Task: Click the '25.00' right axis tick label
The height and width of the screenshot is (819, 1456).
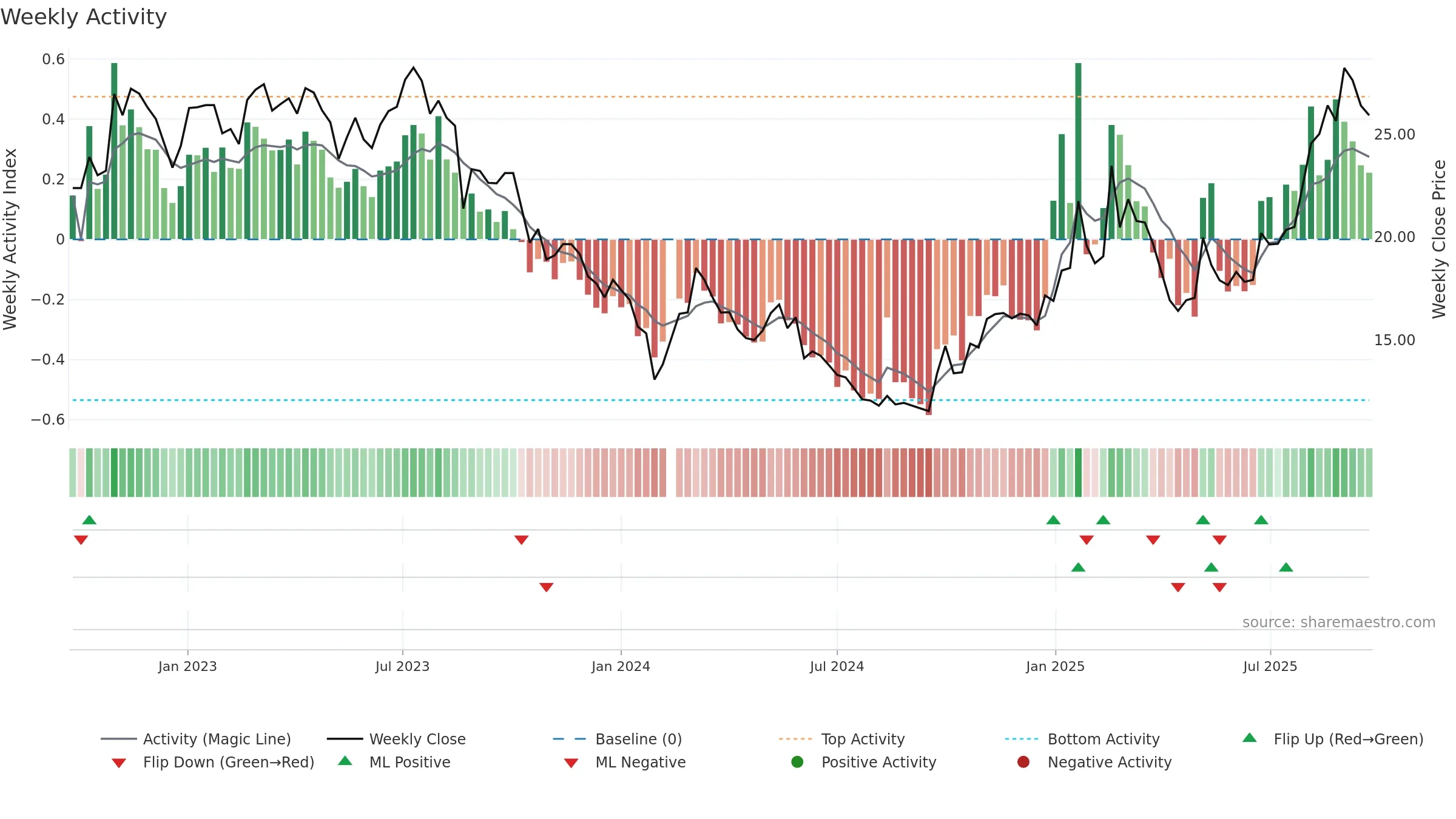Action: [x=1395, y=134]
